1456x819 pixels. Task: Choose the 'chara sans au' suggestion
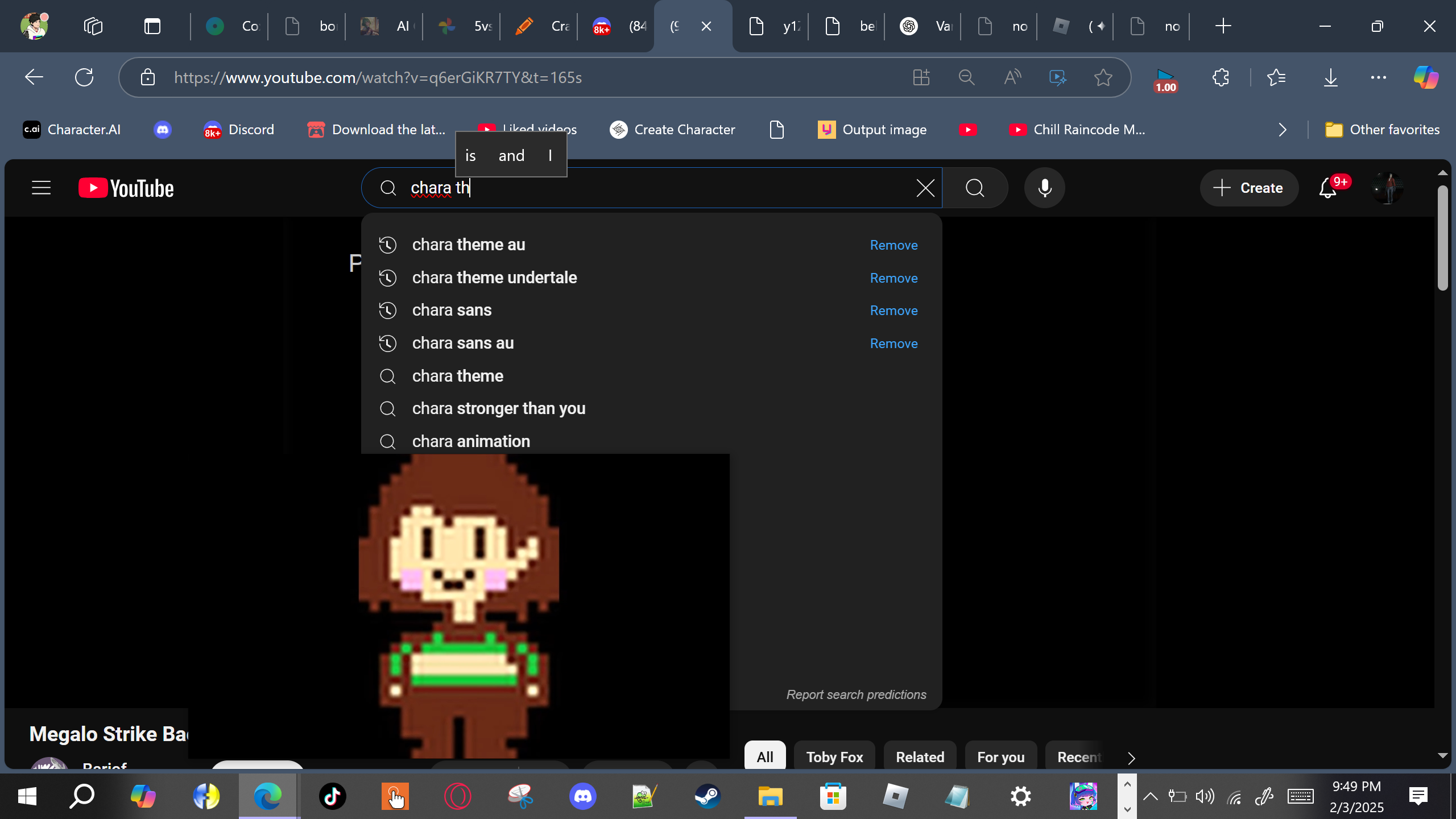[x=463, y=343]
